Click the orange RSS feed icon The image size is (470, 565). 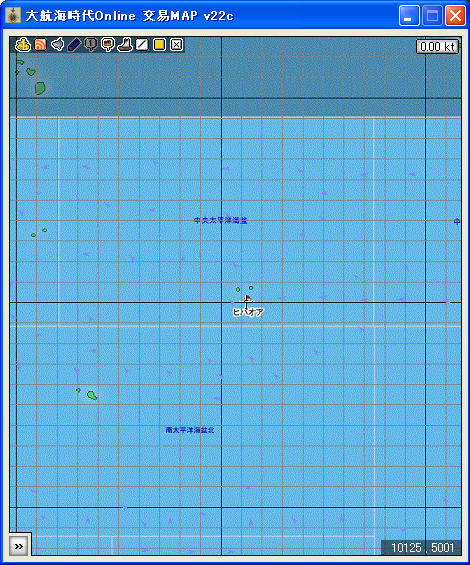tap(40, 45)
